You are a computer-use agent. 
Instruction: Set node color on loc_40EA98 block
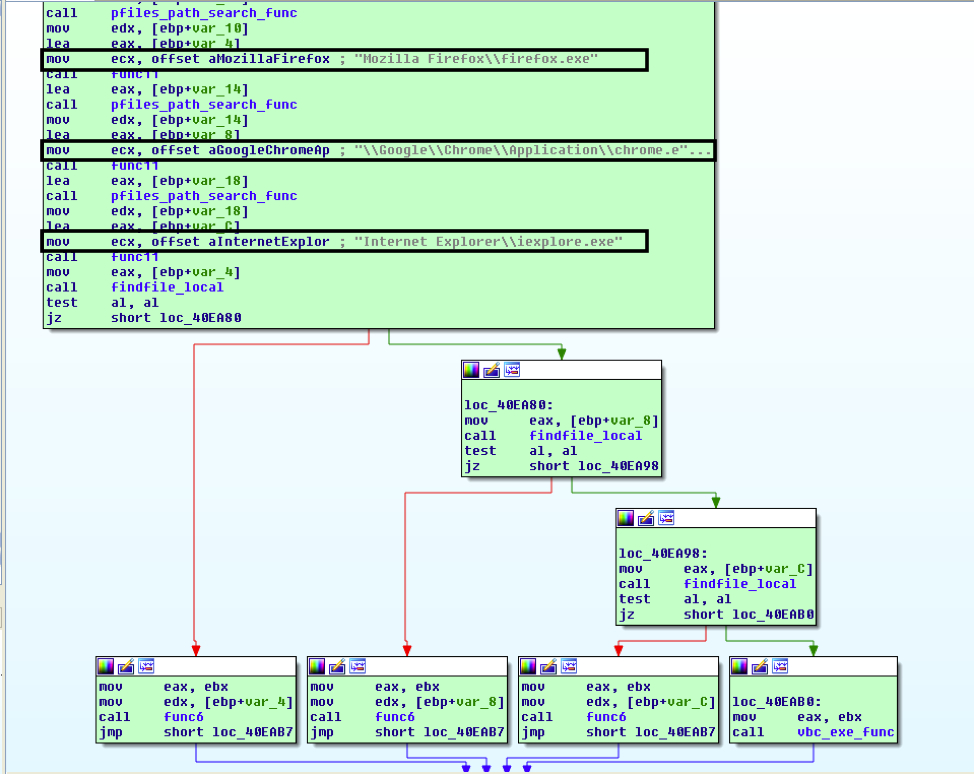pos(626,518)
